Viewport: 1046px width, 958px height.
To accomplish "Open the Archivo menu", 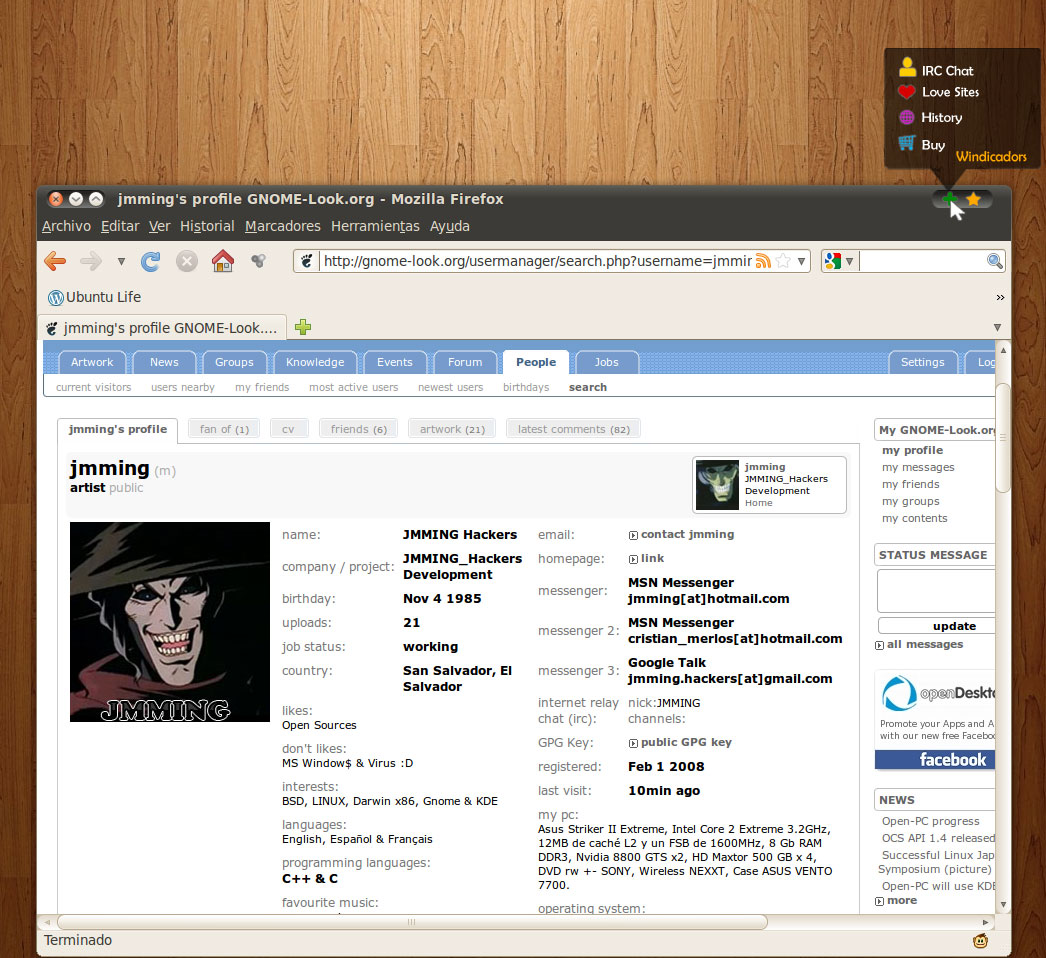I will tap(66, 226).
